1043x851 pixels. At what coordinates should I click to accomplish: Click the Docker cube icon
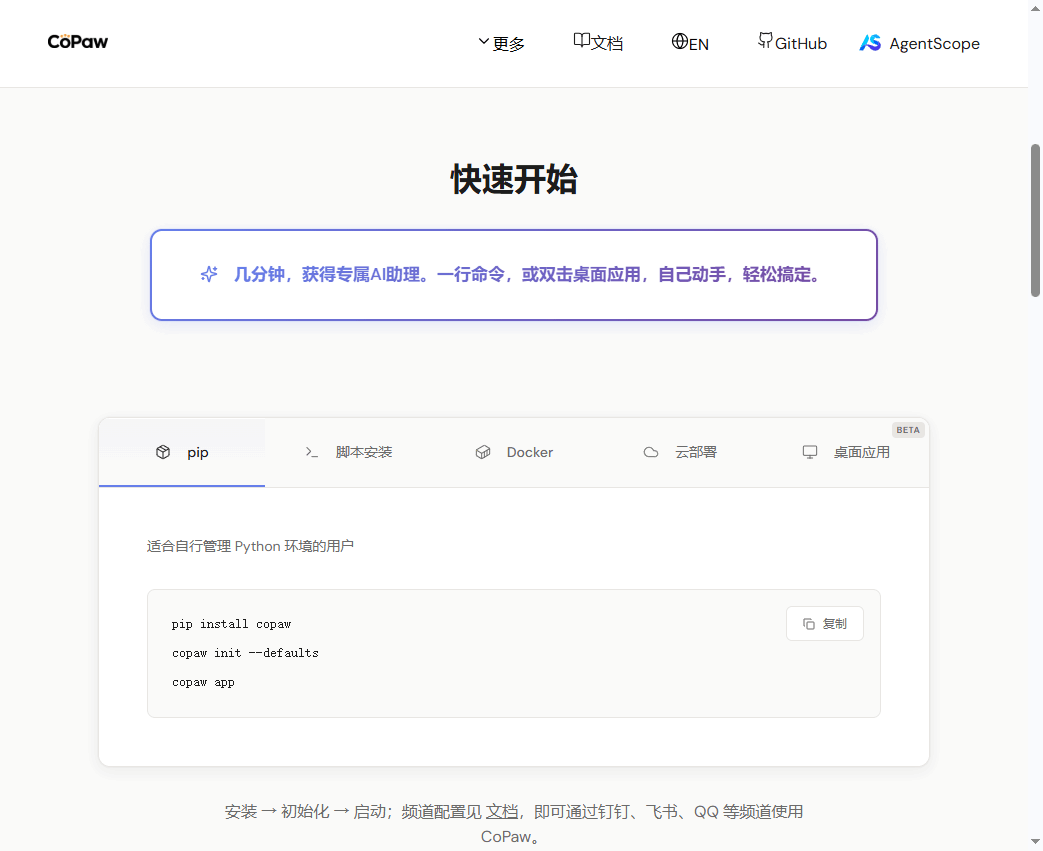483,453
